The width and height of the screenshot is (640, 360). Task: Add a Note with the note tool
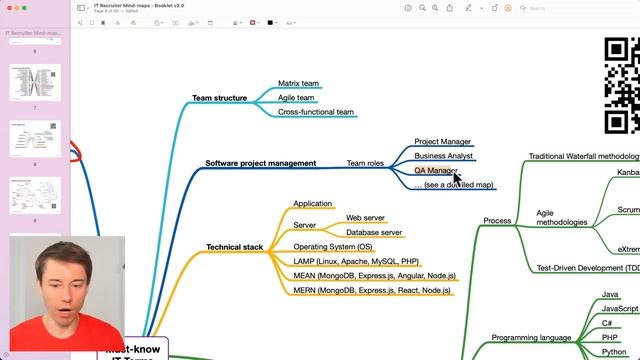(210, 23)
